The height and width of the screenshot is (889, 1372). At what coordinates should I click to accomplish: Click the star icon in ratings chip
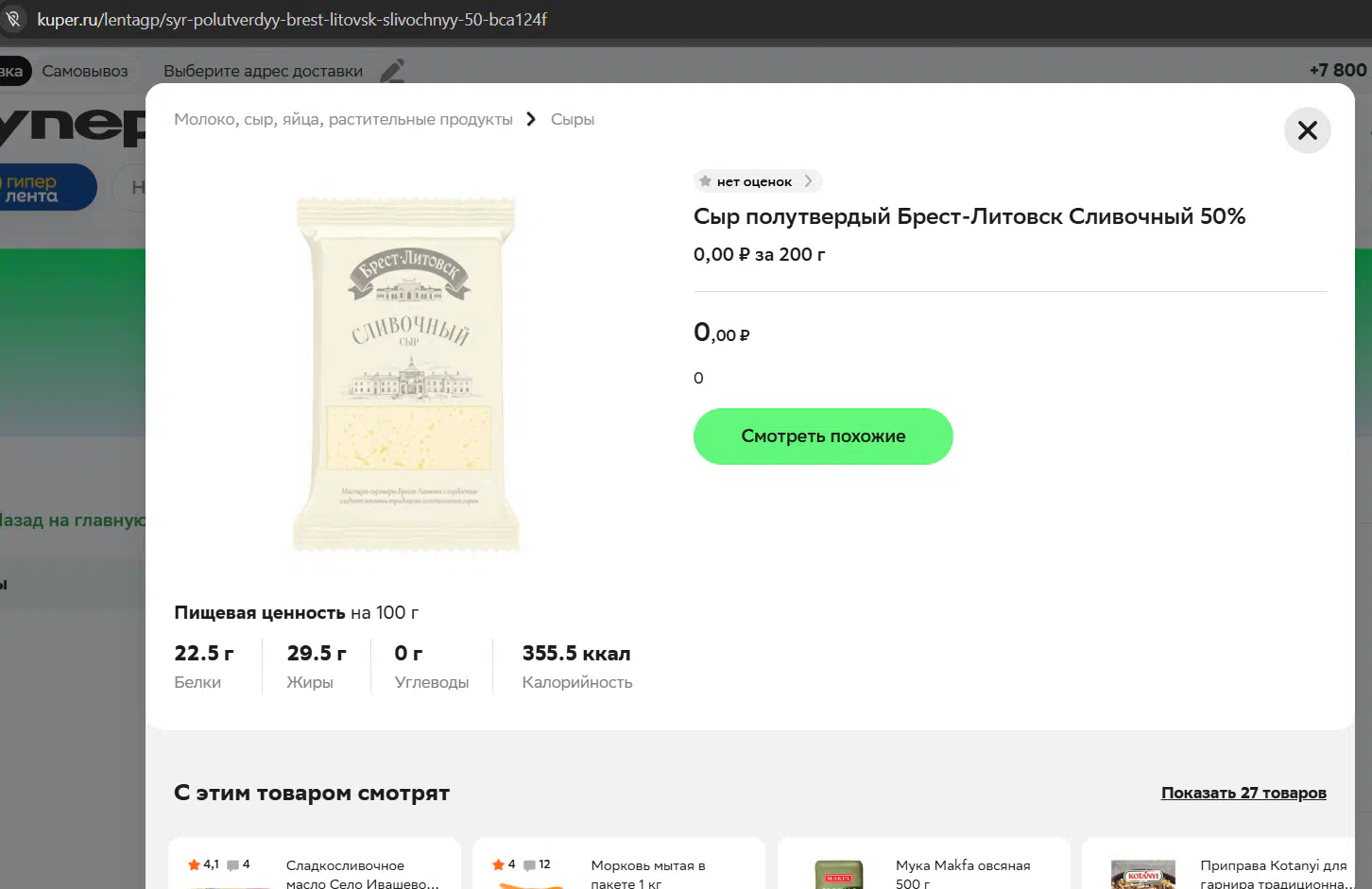click(705, 181)
